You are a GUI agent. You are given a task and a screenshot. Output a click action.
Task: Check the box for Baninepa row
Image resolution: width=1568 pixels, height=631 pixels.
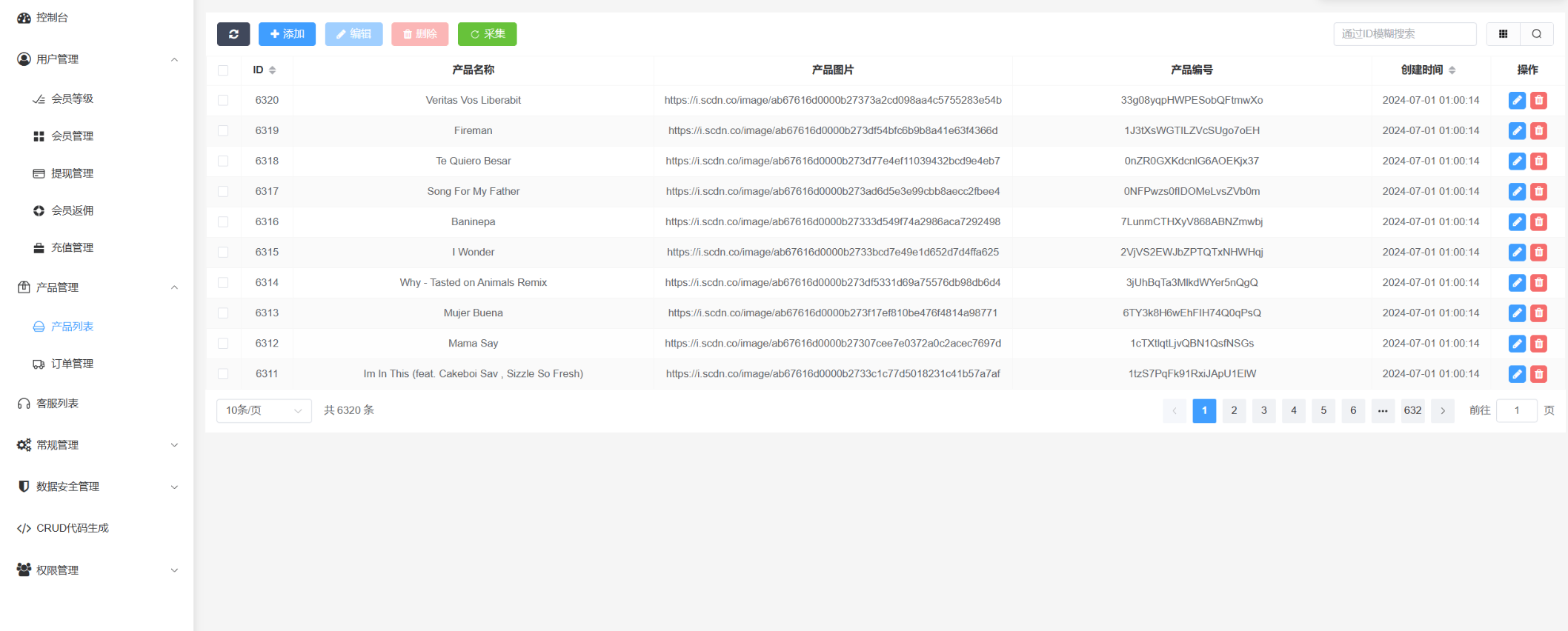pyautogui.click(x=223, y=222)
